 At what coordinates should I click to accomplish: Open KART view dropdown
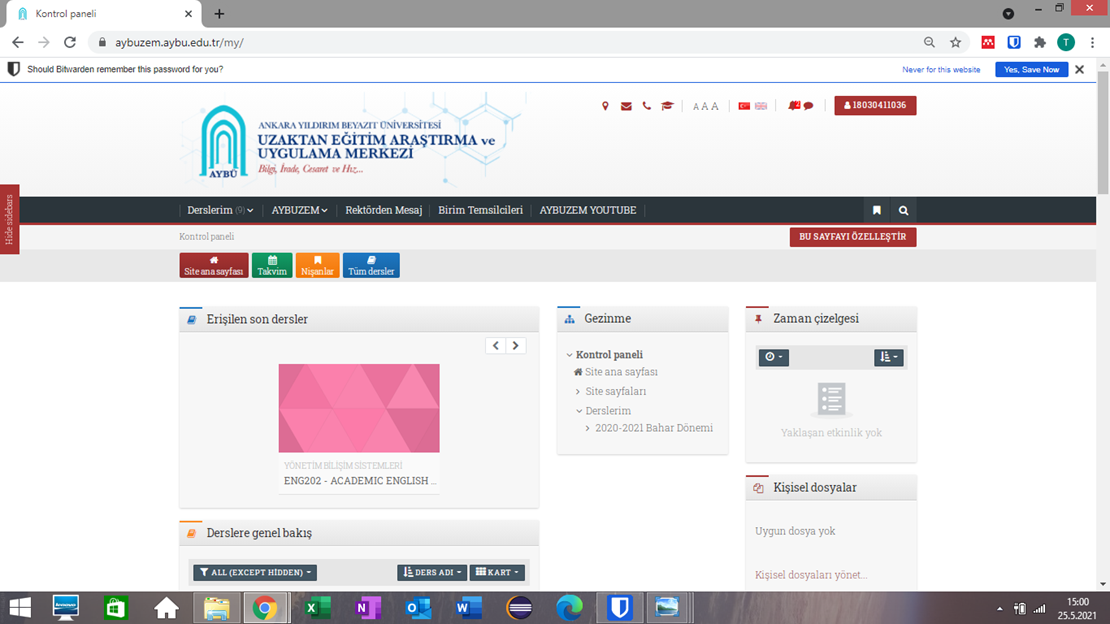pos(497,572)
